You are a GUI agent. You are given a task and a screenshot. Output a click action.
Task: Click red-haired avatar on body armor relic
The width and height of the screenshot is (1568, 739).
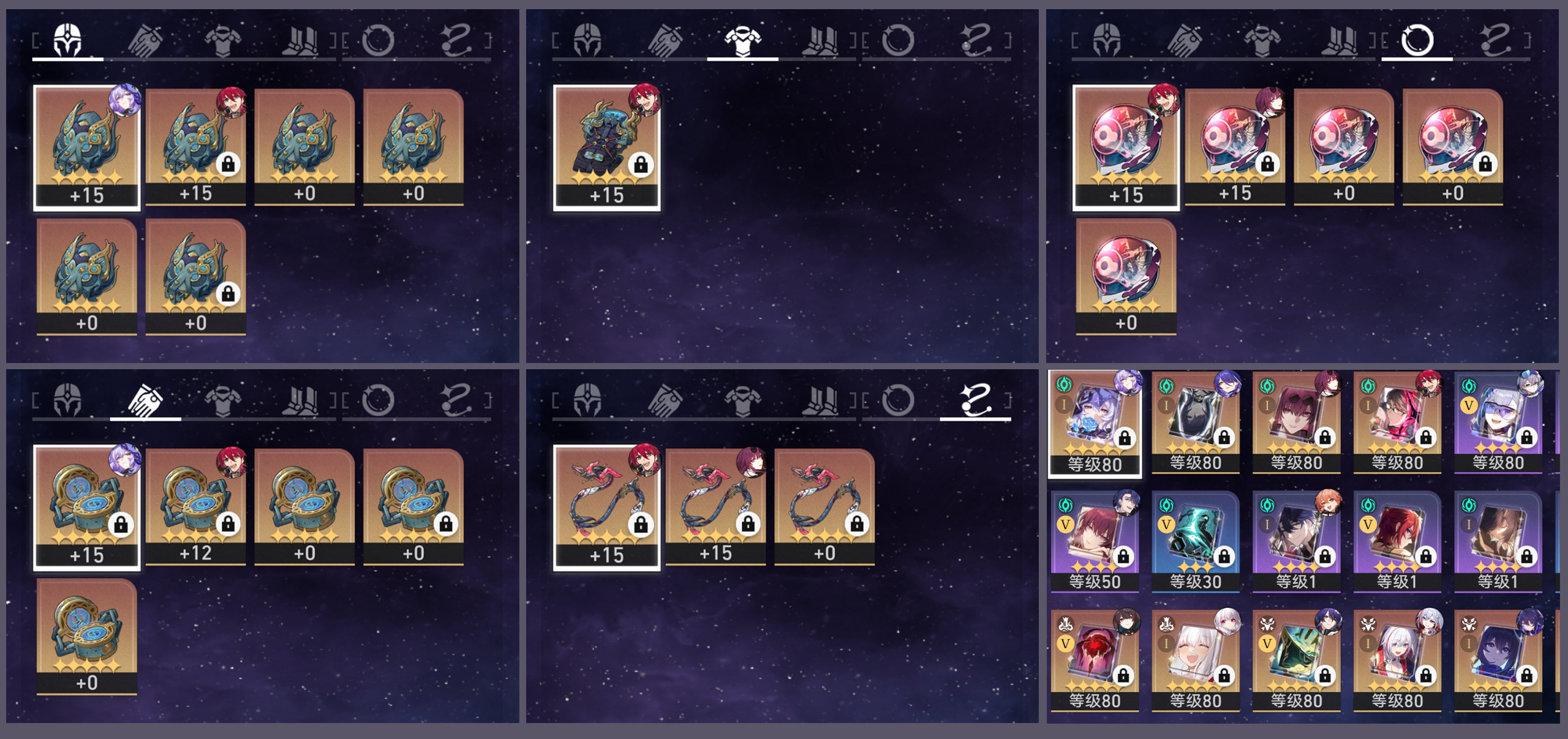click(x=644, y=99)
